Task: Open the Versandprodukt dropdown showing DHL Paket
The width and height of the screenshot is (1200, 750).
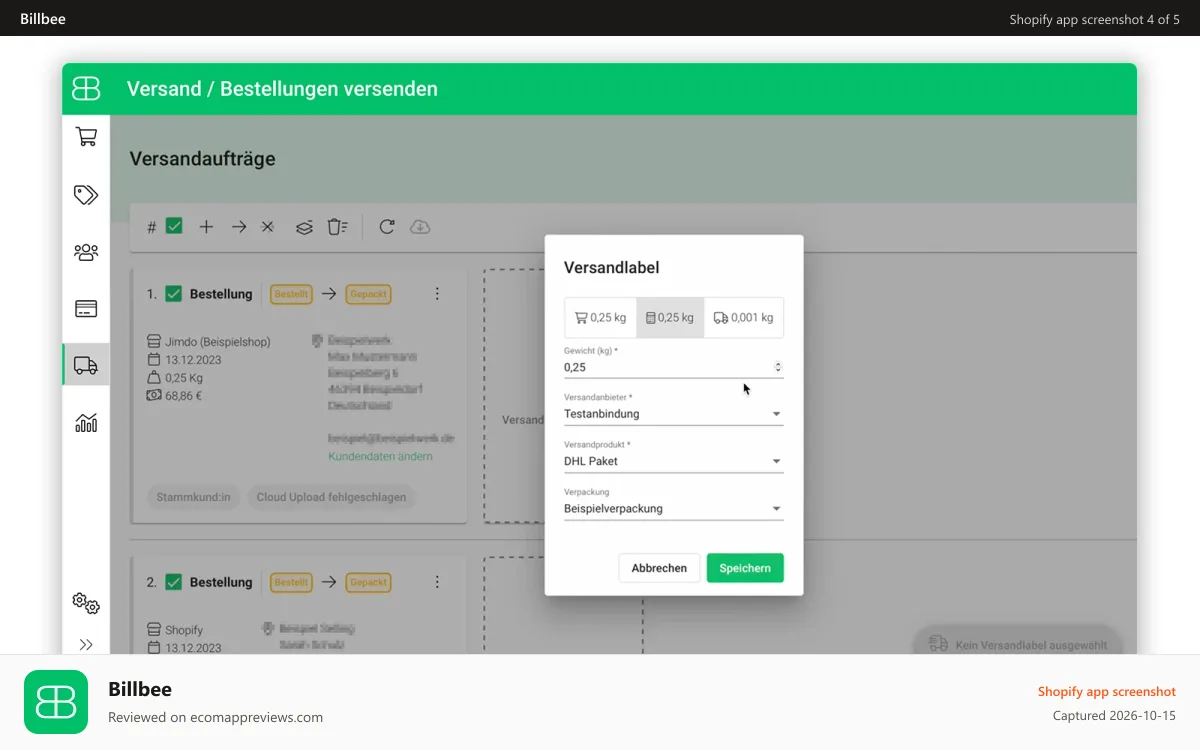Action: click(x=673, y=461)
